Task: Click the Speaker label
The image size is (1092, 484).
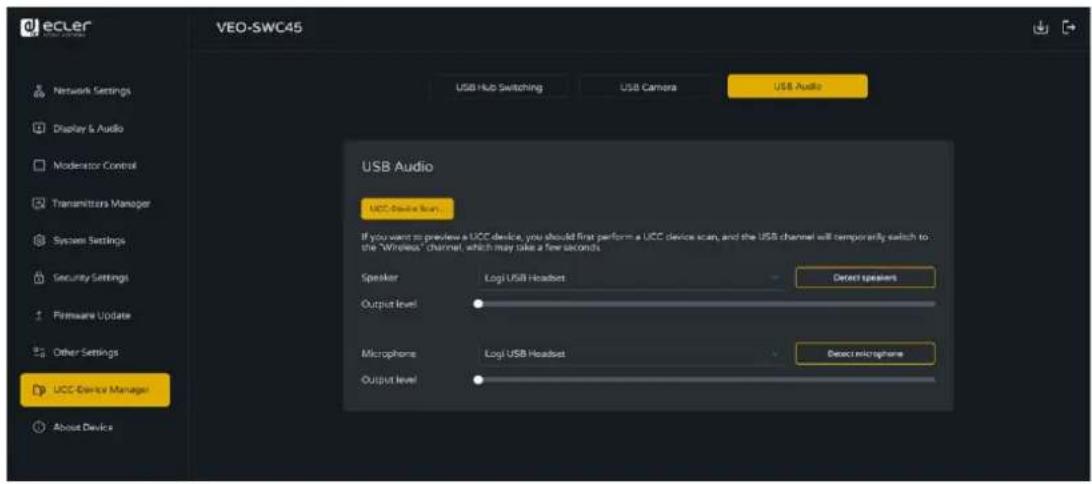Action: point(378,279)
